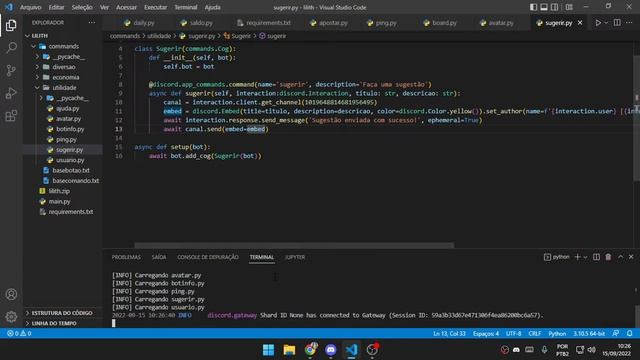Open the Accounts menu in activity bar

point(11,294)
